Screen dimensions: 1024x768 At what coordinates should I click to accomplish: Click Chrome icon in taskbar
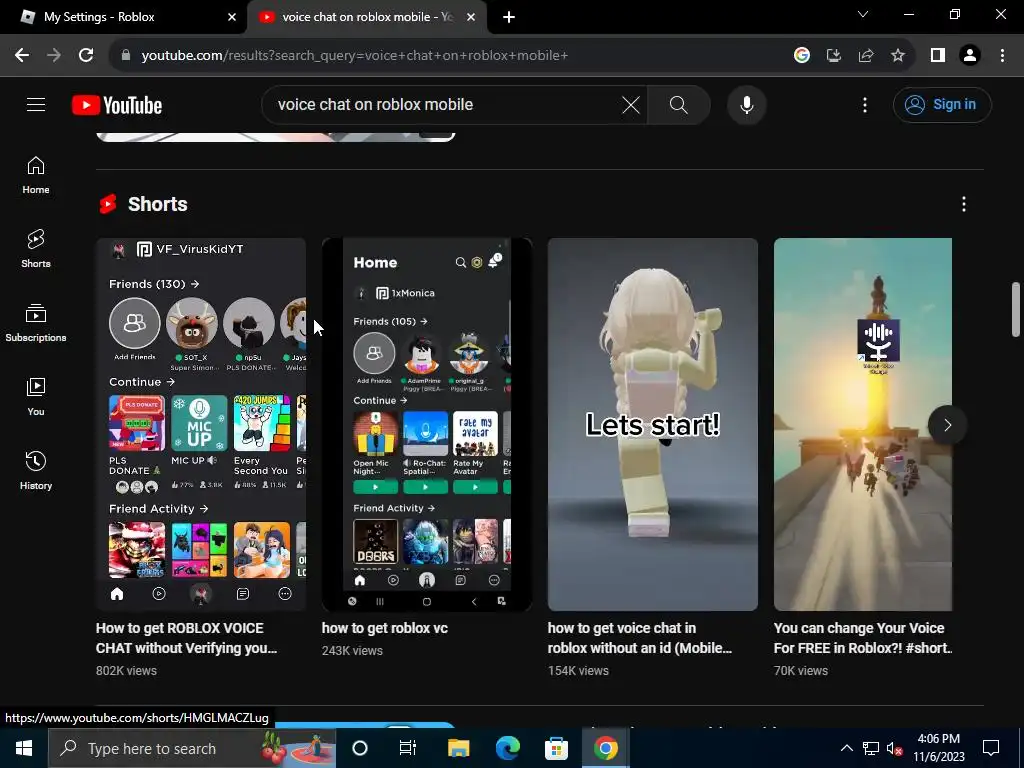coord(605,748)
